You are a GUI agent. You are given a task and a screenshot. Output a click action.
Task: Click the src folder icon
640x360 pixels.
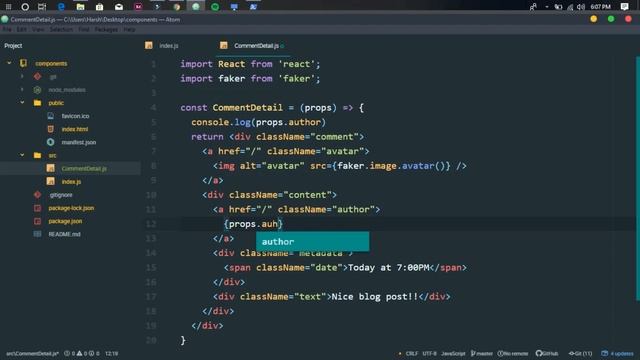click(38, 155)
